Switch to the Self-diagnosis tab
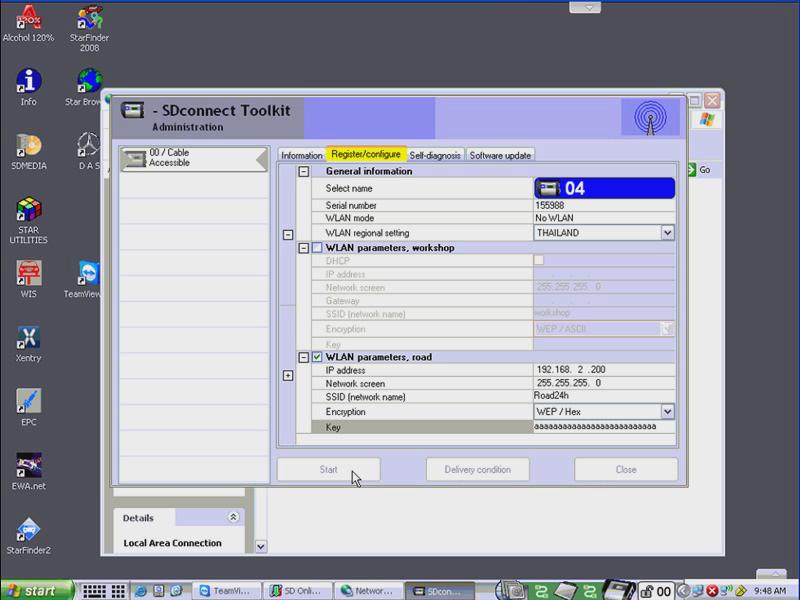Viewport: 800px width, 600px height. 435,156
